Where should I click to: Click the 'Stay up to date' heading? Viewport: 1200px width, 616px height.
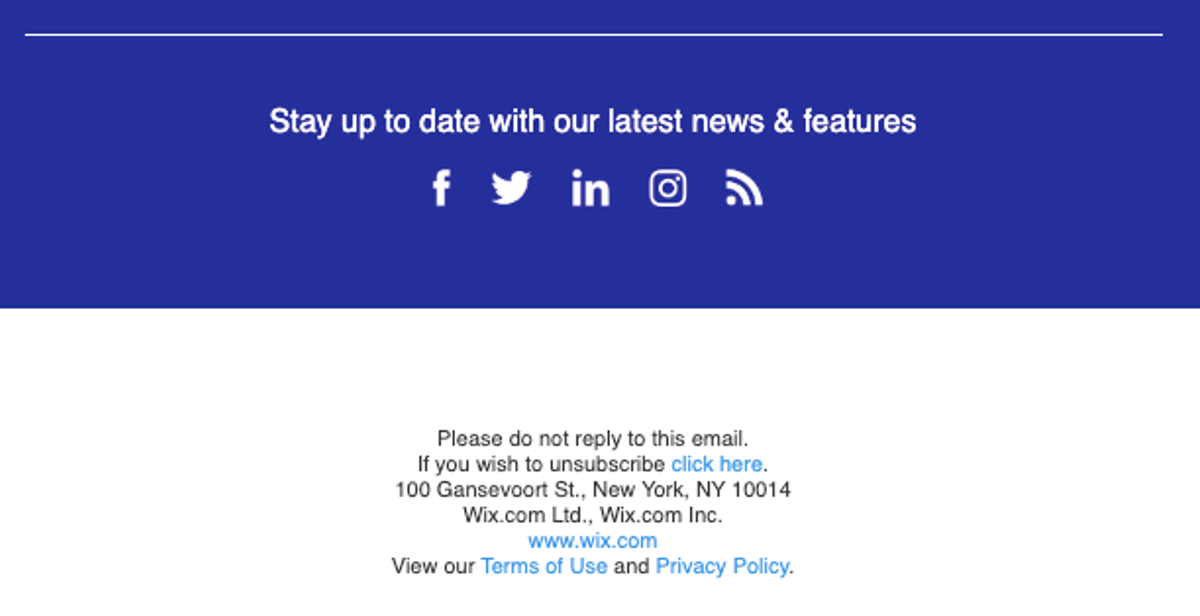tap(593, 122)
